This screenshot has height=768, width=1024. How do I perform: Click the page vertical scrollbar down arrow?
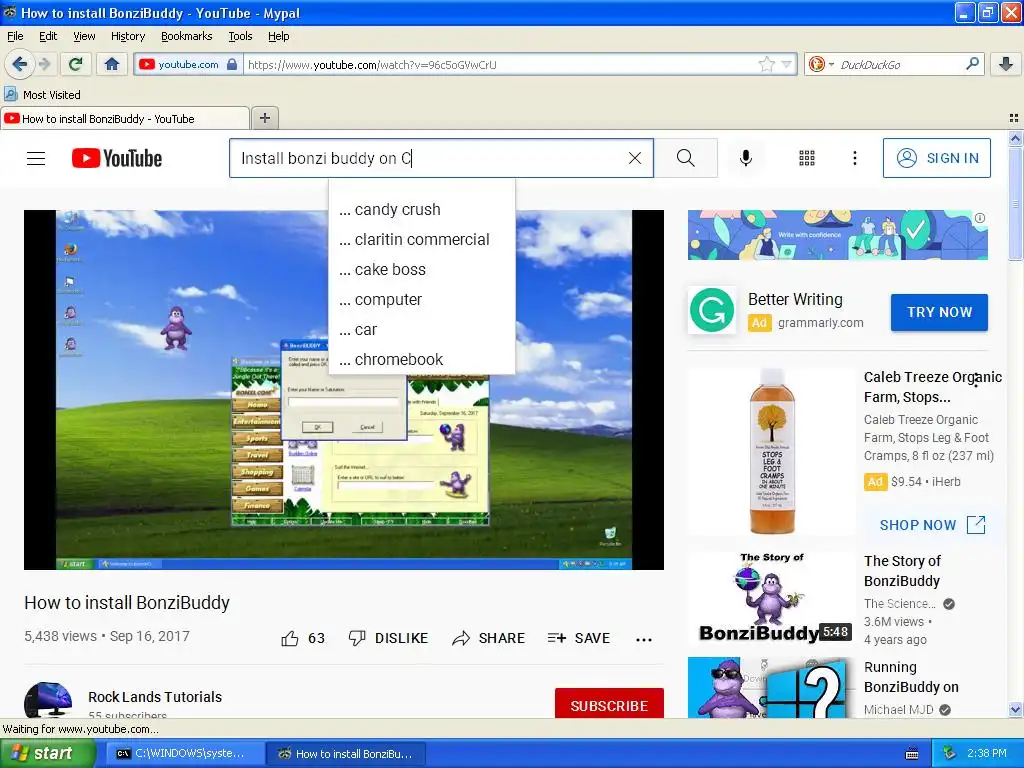1015,710
